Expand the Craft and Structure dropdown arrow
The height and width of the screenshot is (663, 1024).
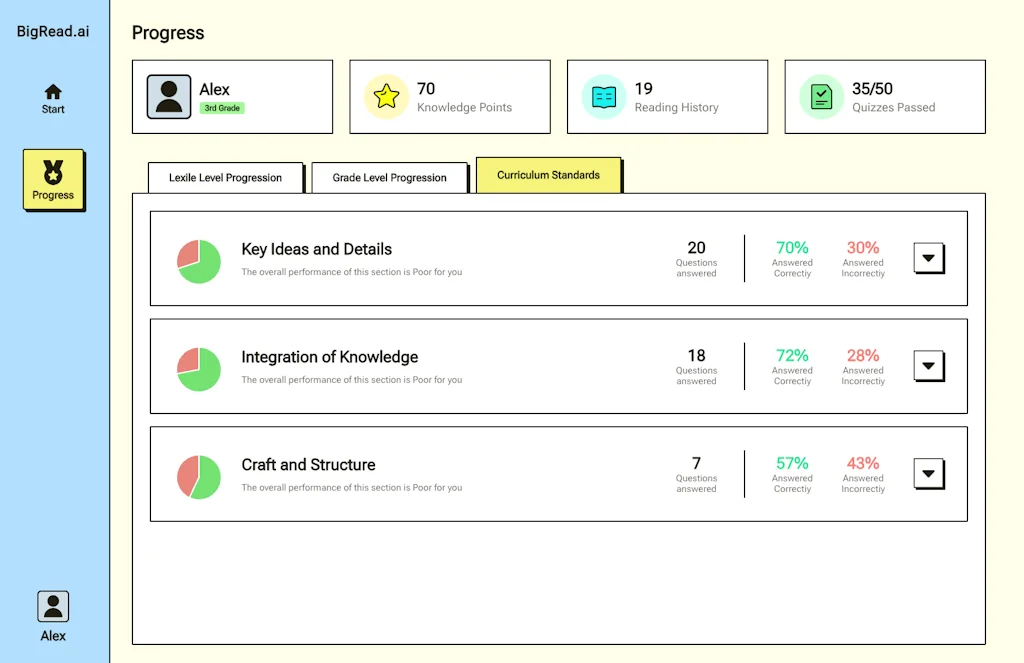pos(929,474)
